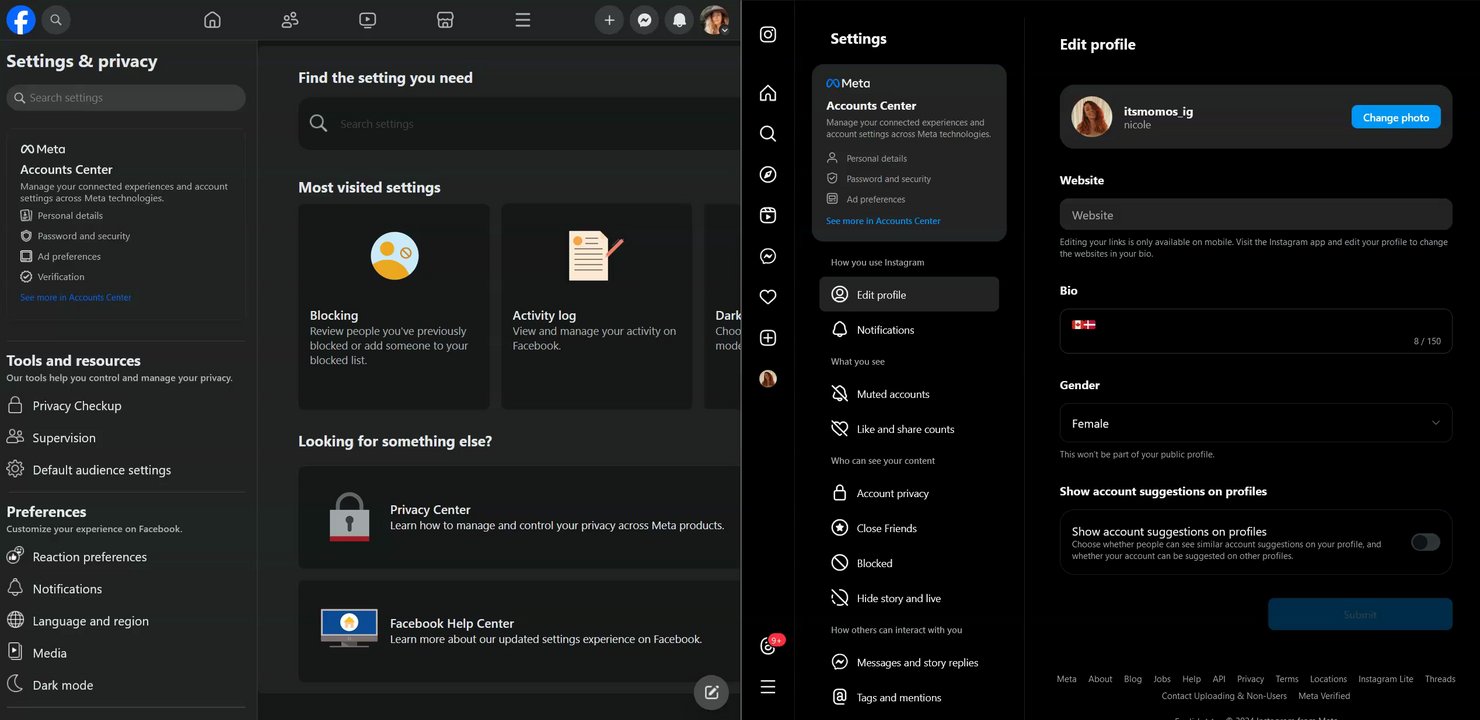Open Instagram Messages icon in sidebar
This screenshot has width=1480, height=720.
(x=768, y=256)
